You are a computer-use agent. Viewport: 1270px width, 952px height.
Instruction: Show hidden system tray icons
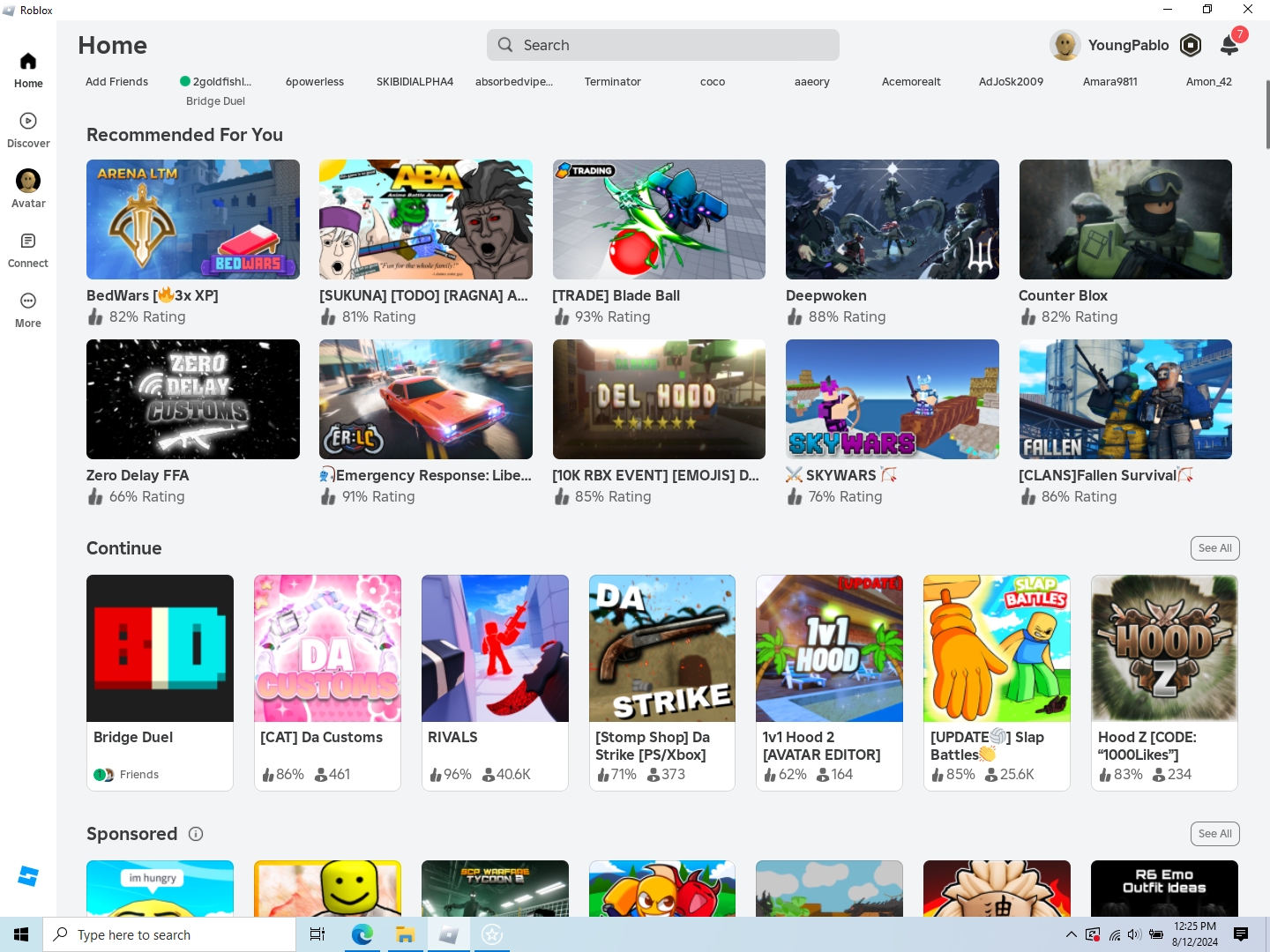1071,934
